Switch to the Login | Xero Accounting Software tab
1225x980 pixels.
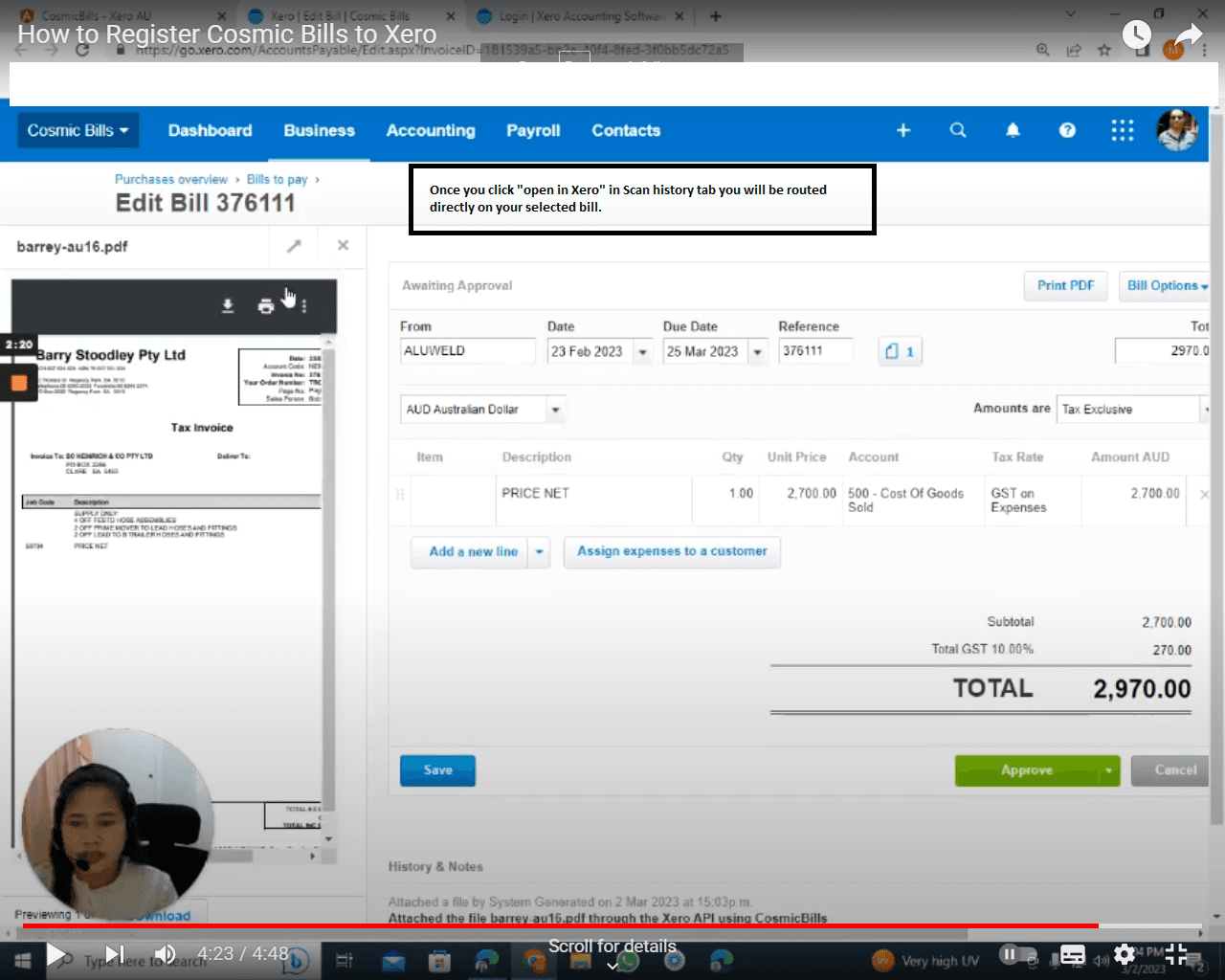[582, 16]
